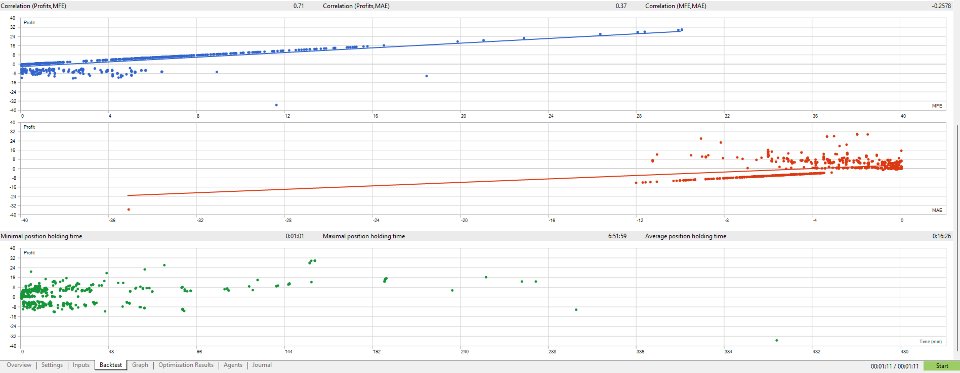960x373 pixels.
Task: Click the Time (min) axis label on the green chart
Action: pos(930,341)
